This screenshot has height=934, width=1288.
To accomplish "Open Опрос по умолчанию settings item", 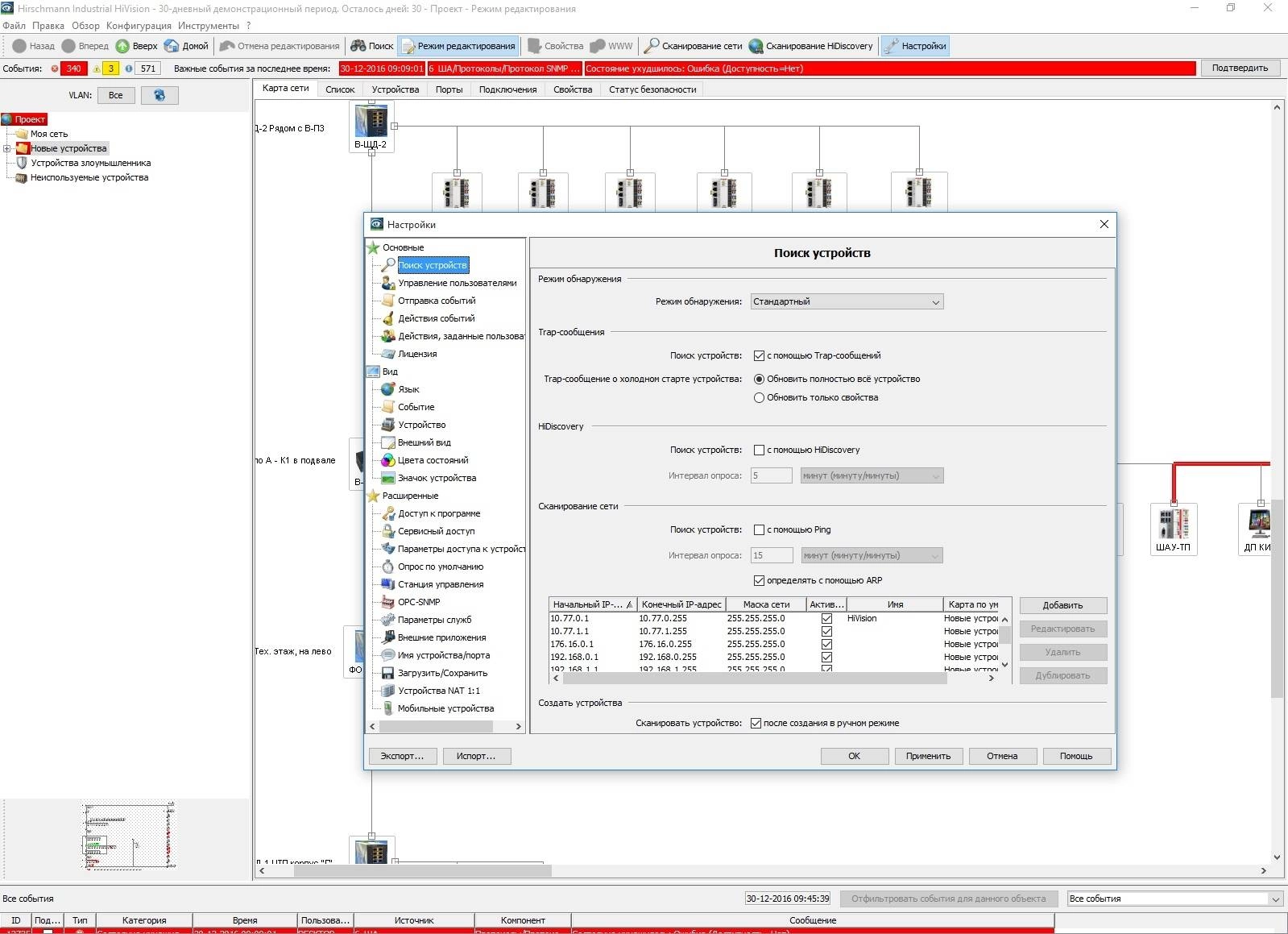I will (441, 567).
